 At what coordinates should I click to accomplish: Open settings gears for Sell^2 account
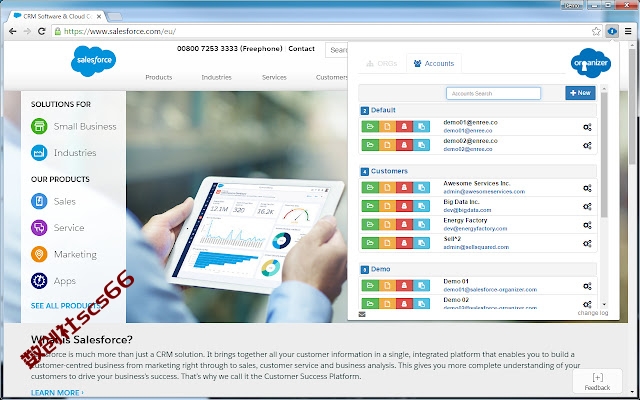tap(587, 244)
